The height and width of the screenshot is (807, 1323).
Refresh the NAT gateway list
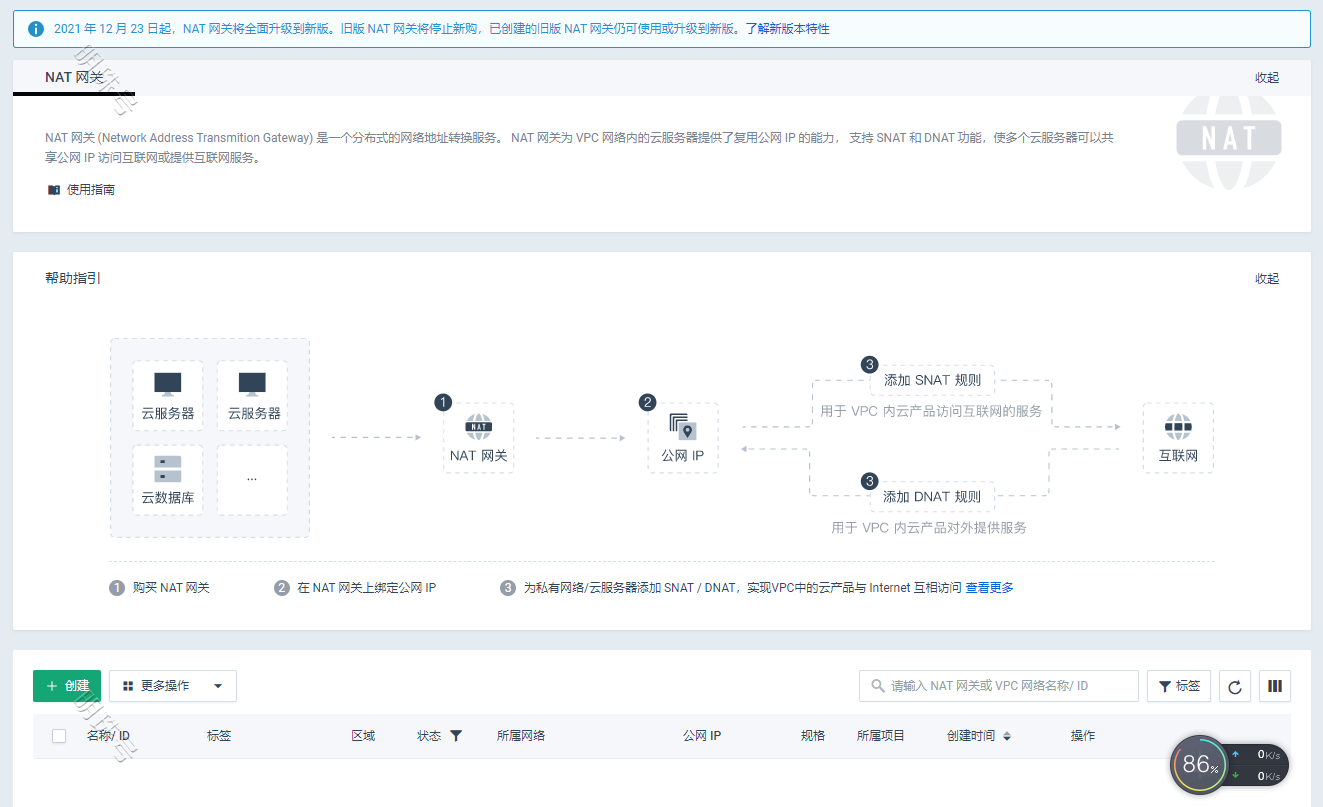click(1235, 686)
